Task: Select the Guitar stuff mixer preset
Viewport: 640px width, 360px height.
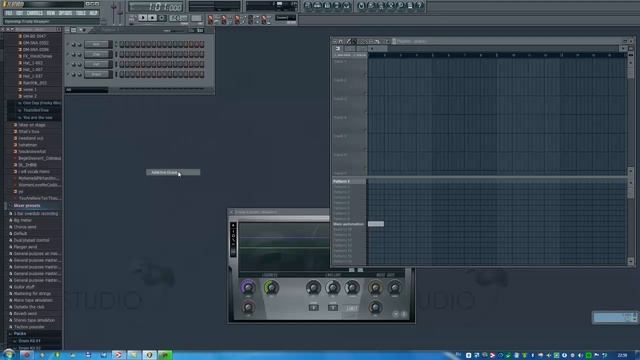Action: coord(24,287)
